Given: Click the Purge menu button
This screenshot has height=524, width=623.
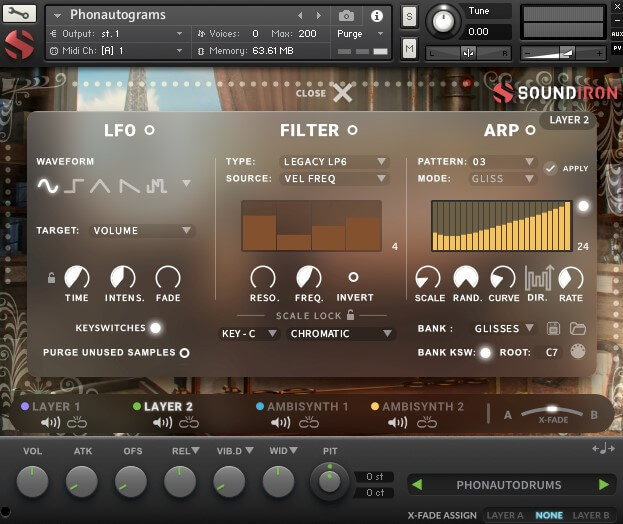Looking at the screenshot, I should point(360,34).
